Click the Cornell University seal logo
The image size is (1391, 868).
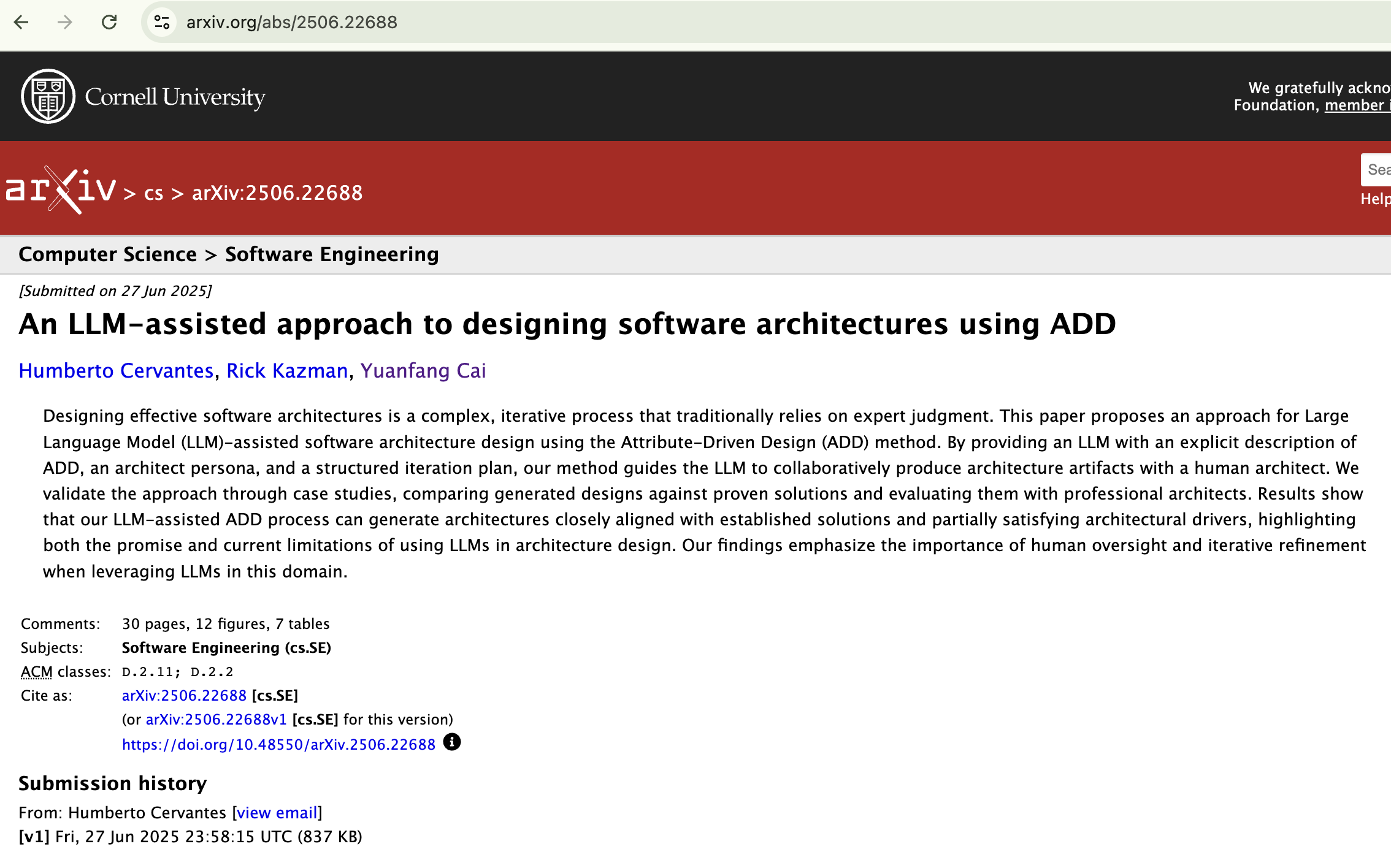click(x=48, y=96)
